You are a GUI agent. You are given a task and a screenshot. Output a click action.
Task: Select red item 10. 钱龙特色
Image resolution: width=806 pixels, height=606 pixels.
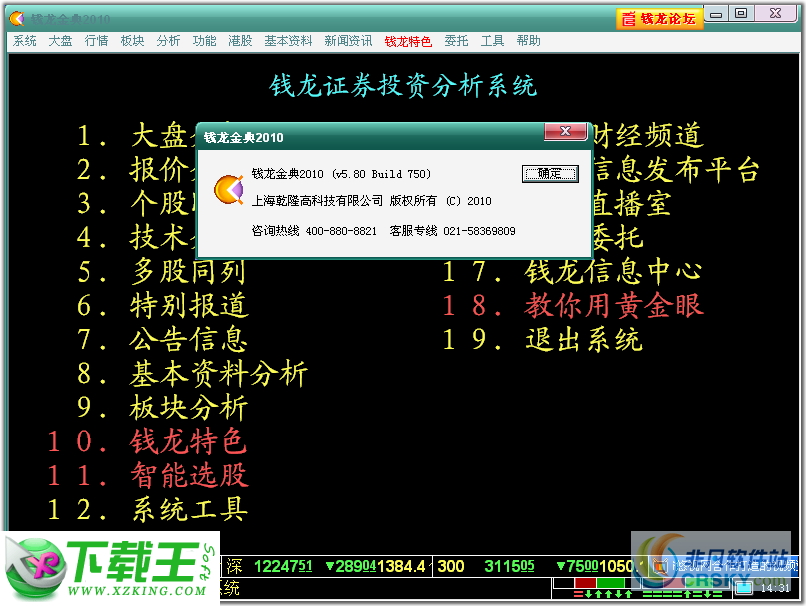(x=147, y=441)
